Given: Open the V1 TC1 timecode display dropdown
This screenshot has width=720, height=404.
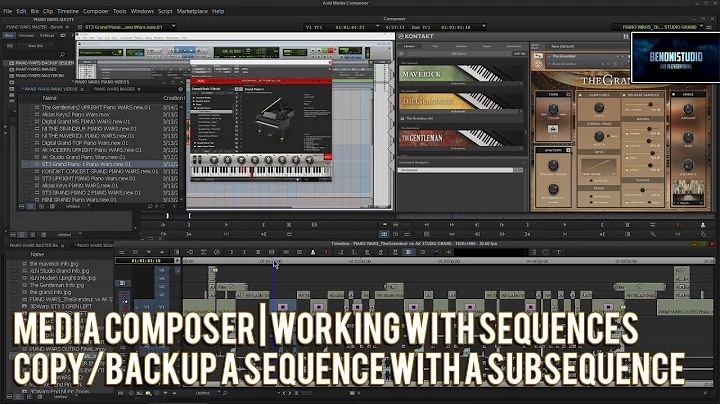Looking at the screenshot, I should [x=377, y=27].
